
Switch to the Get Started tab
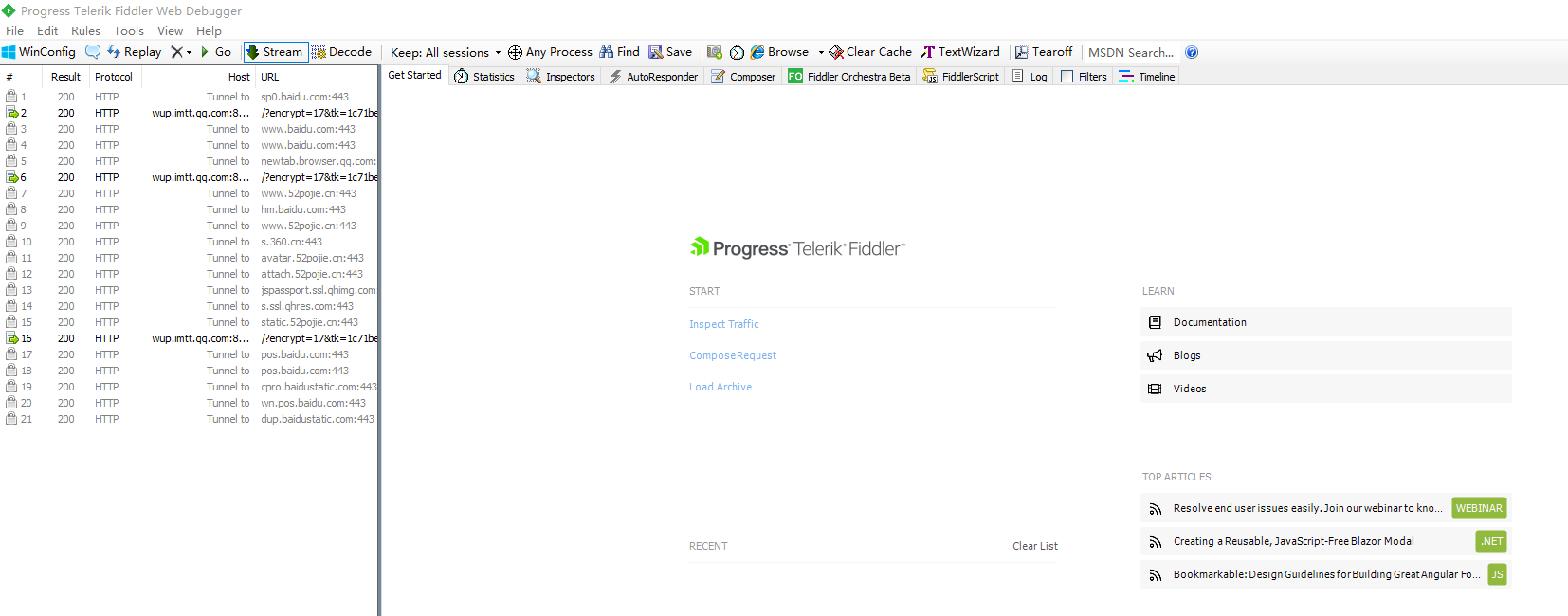[x=414, y=75]
